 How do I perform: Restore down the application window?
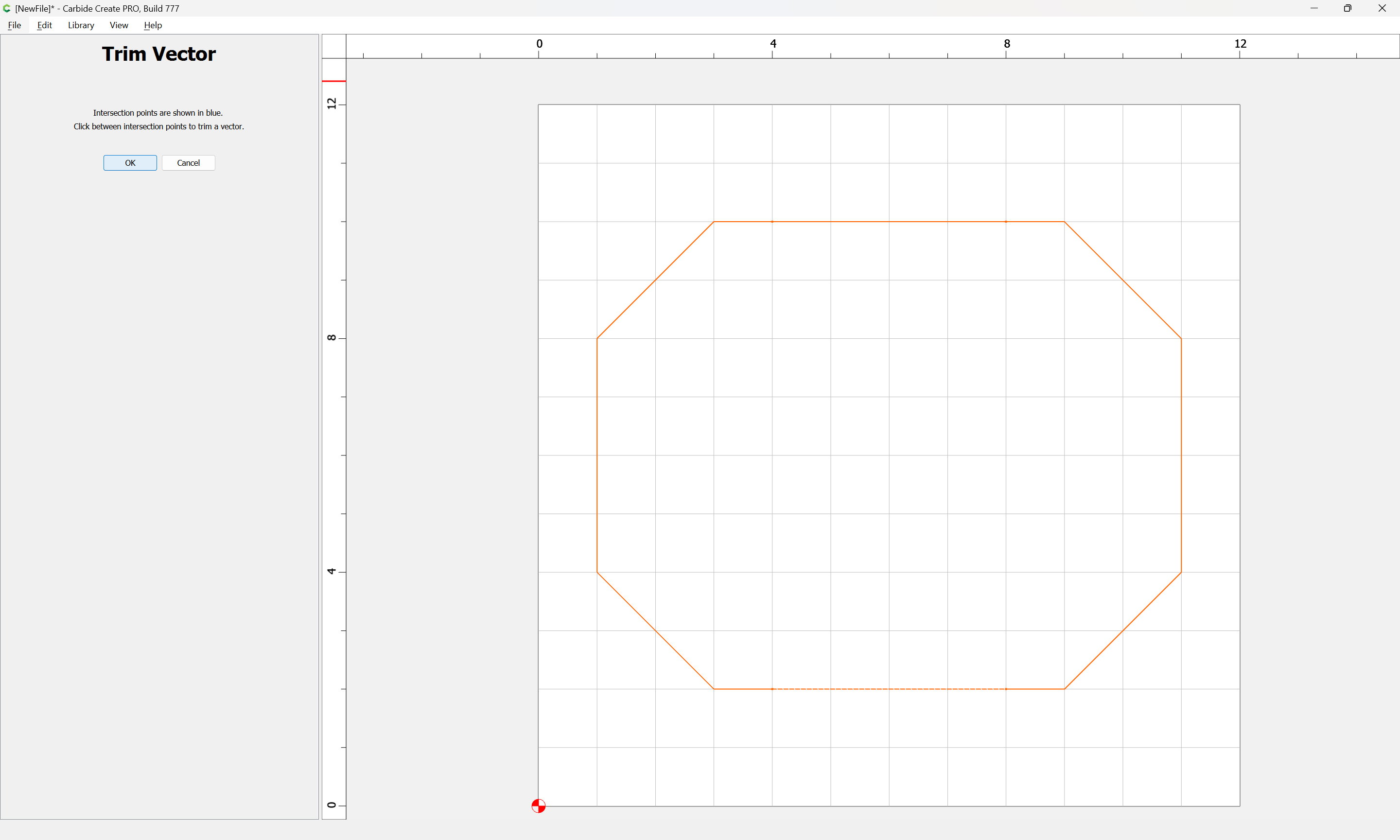pyautogui.click(x=1347, y=8)
